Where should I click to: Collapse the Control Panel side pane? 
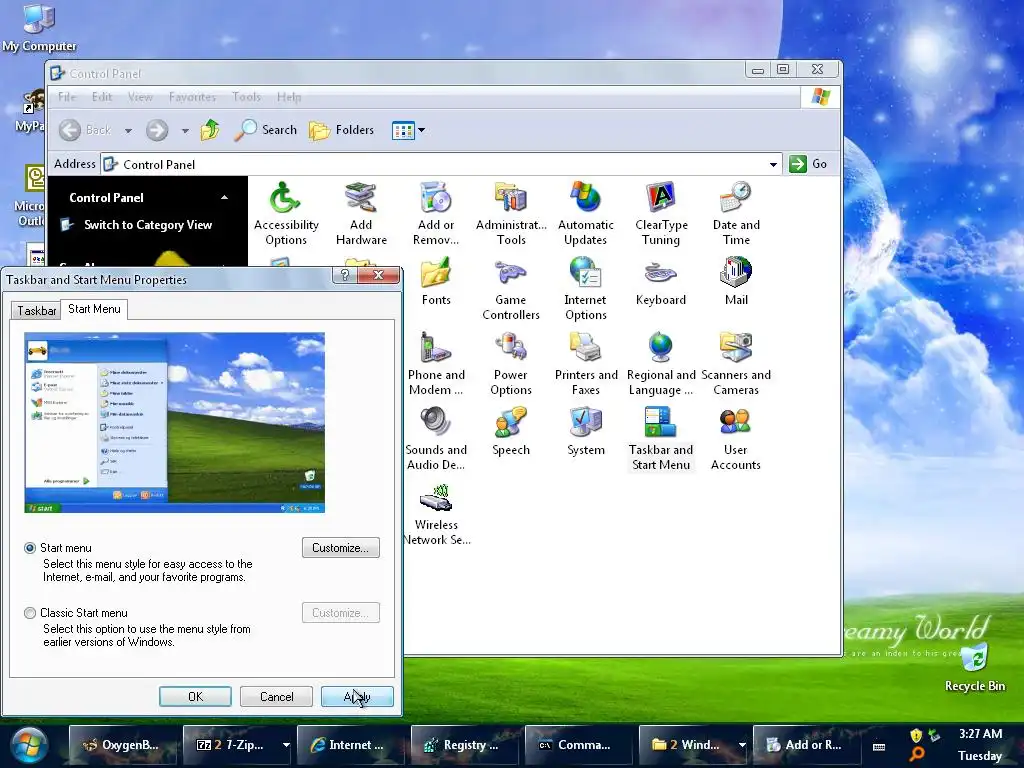tap(225, 197)
